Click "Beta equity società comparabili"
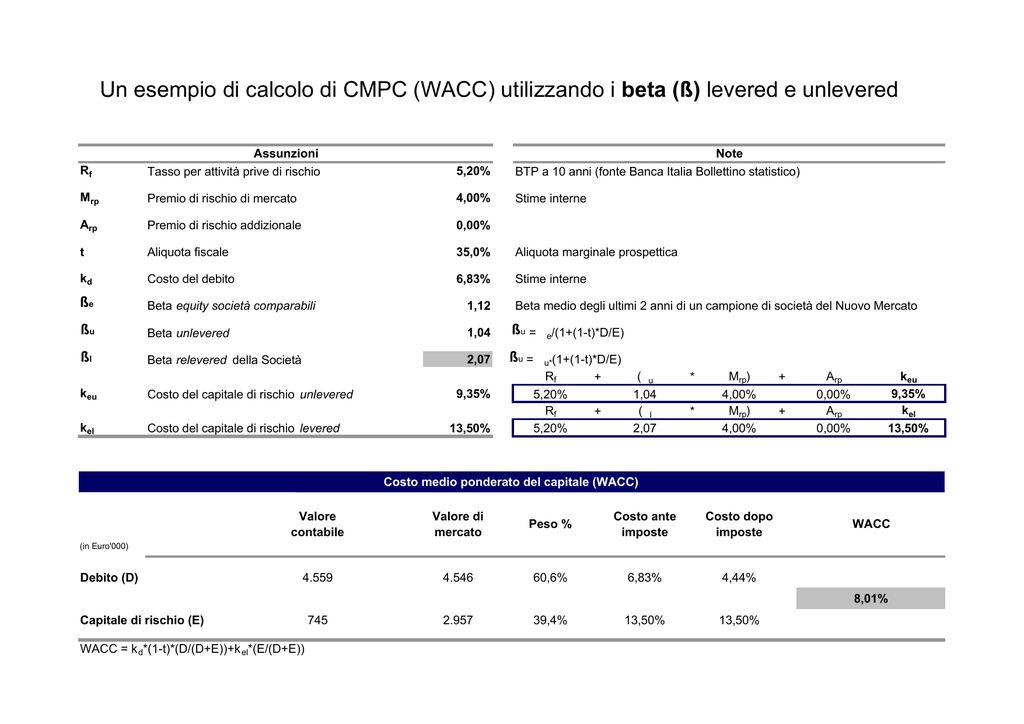1024x724 pixels. pos(231,306)
